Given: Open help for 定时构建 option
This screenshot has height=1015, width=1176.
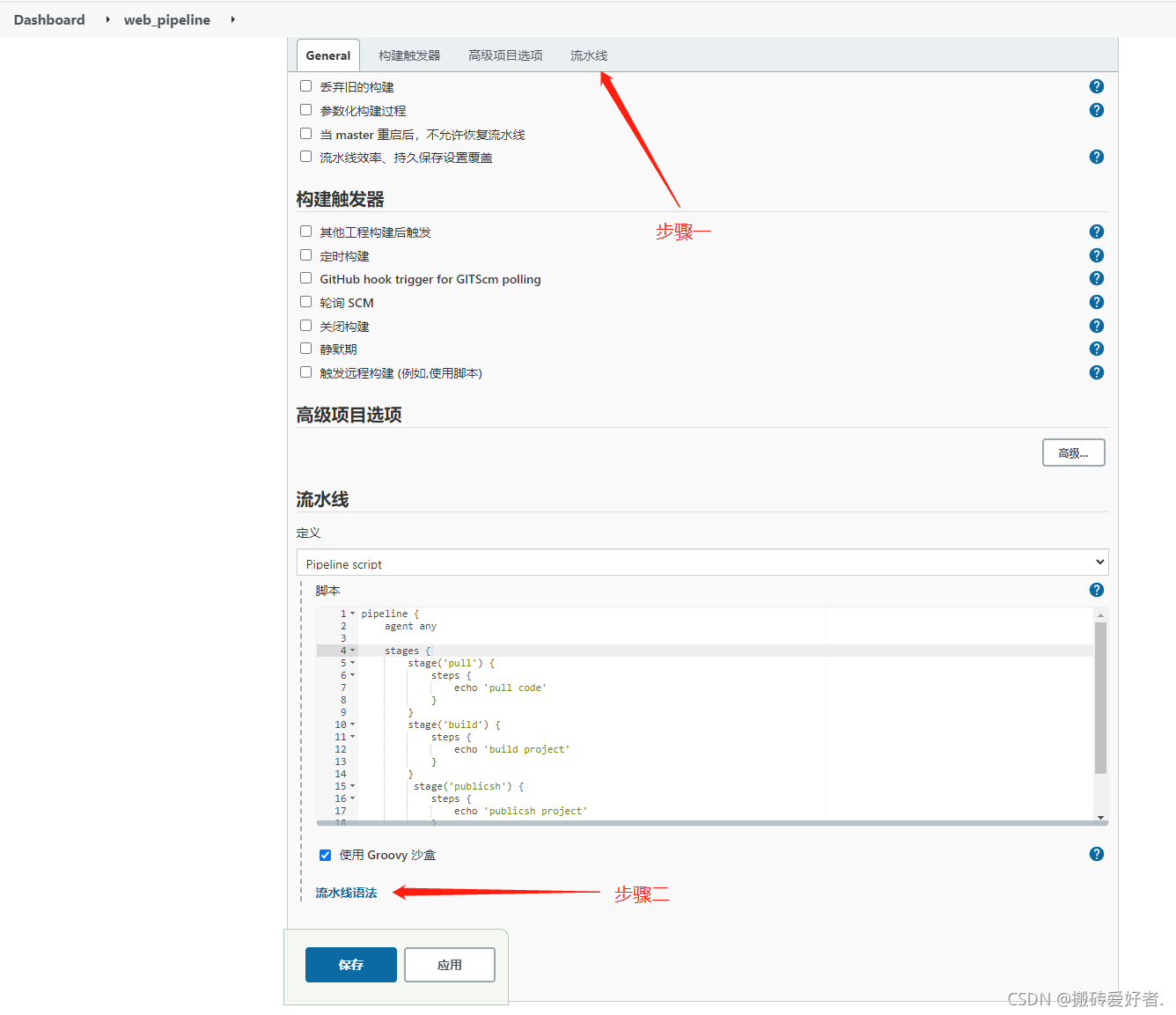Looking at the screenshot, I should (1096, 255).
